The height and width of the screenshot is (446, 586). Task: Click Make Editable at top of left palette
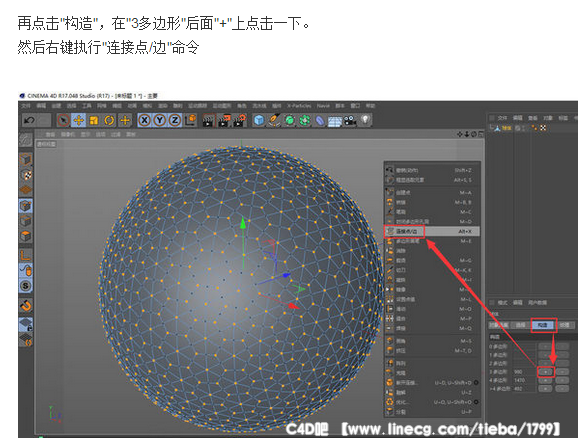tap(26, 139)
